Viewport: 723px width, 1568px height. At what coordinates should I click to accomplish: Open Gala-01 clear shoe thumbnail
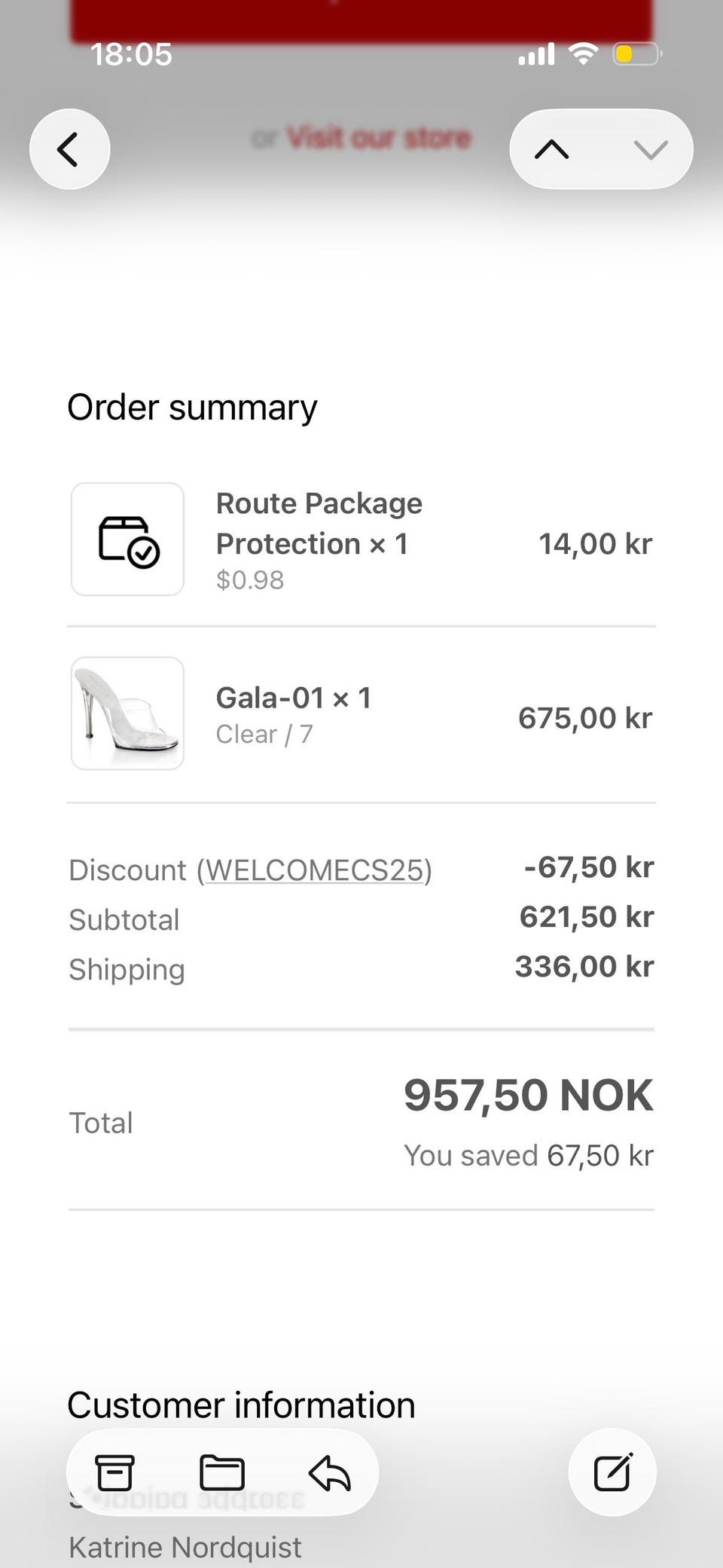coord(127,714)
